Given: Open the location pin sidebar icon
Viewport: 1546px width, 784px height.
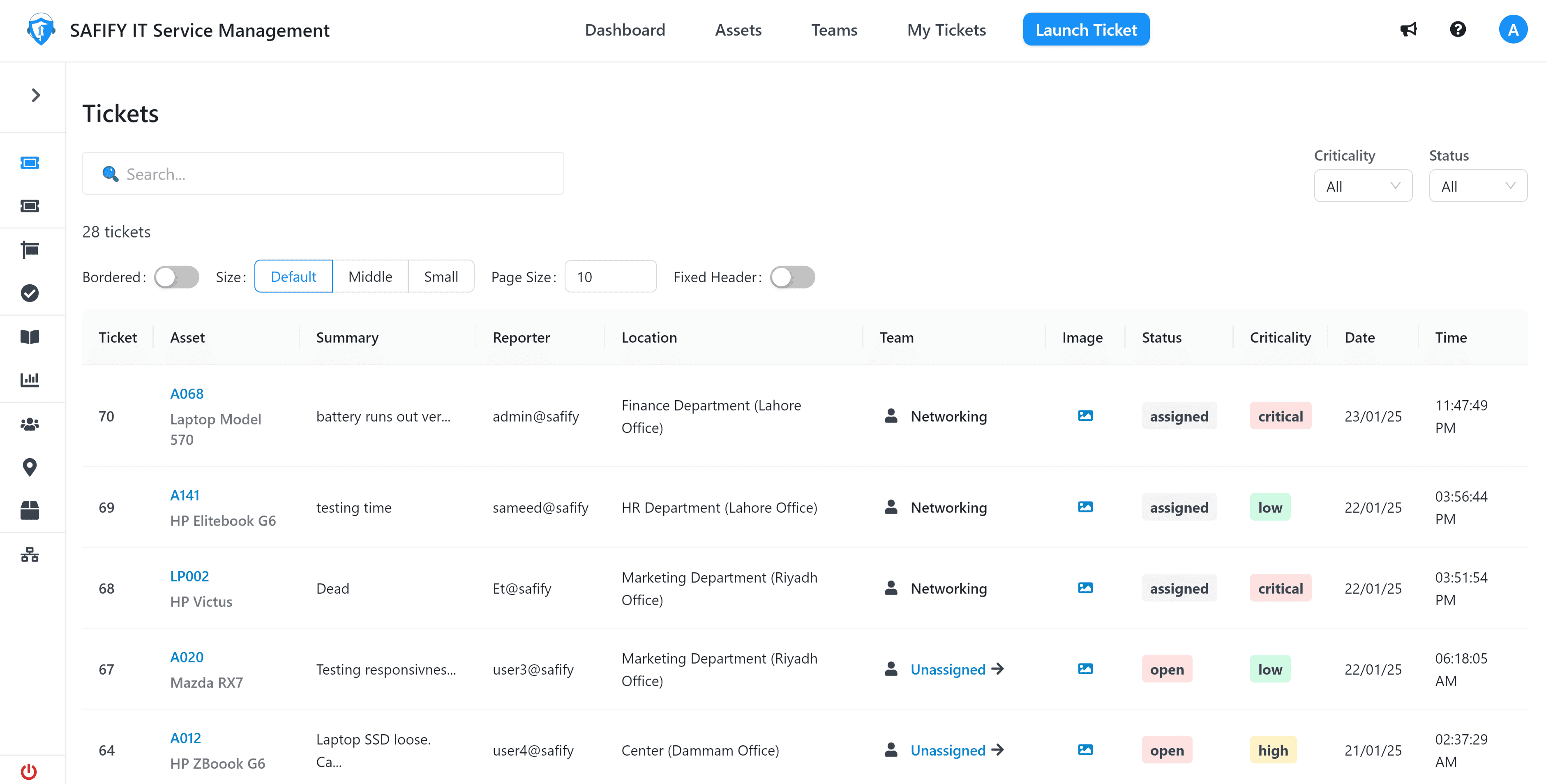Looking at the screenshot, I should (x=30, y=467).
